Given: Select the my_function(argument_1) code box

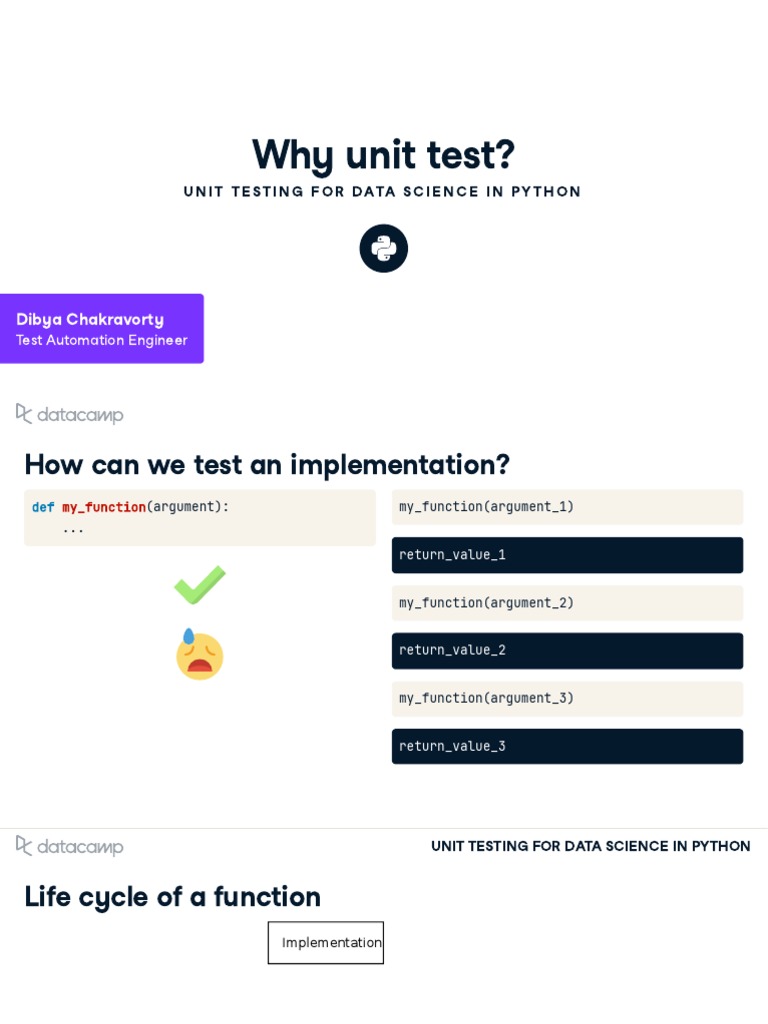Looking at the screenshot, I should tap(567, 507).
